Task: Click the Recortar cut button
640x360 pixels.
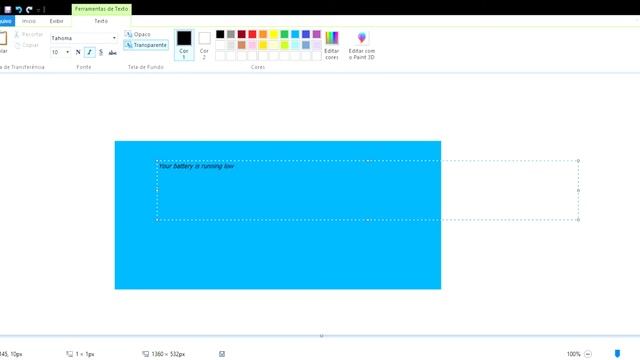Action: (x=29, y=35)
